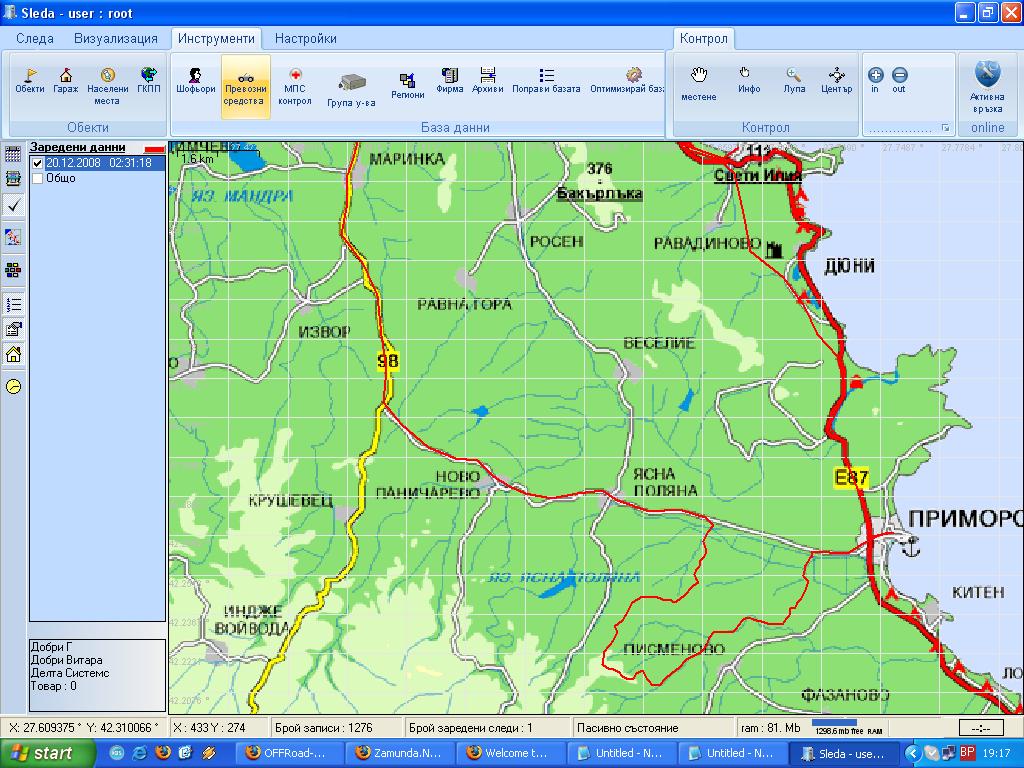Click the Гараж garage icon
This screenshot has width=1024, height=768.
click(66, 81)
